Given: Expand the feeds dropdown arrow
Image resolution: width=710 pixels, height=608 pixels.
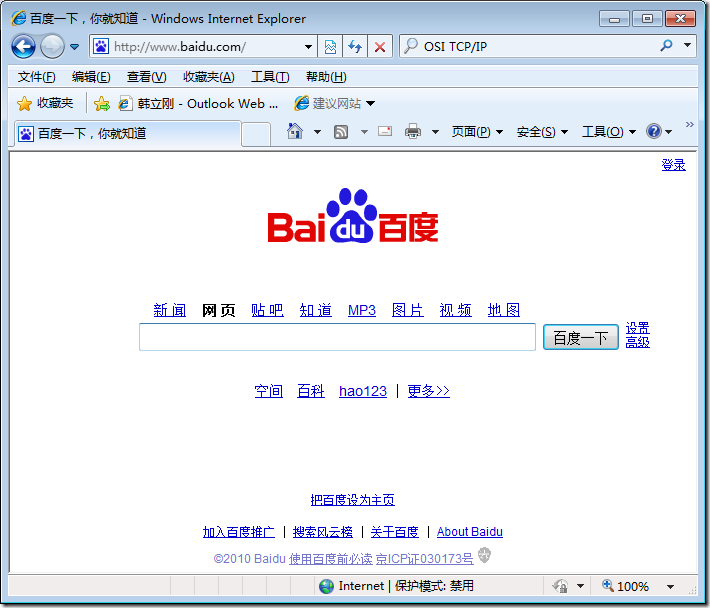Looking at the screenshot, I should coord(364,132).
